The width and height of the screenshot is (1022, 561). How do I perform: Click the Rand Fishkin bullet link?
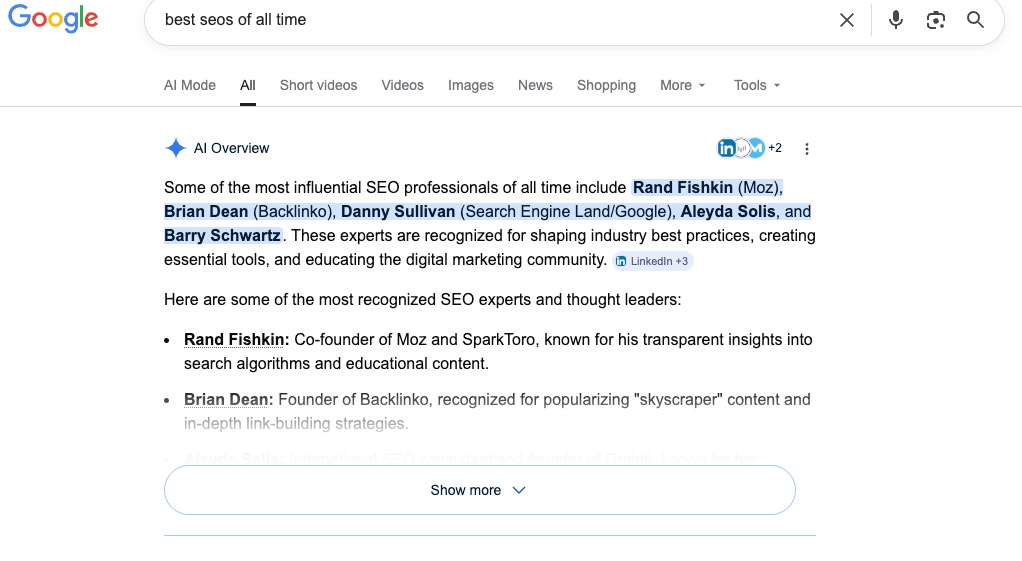236,340
